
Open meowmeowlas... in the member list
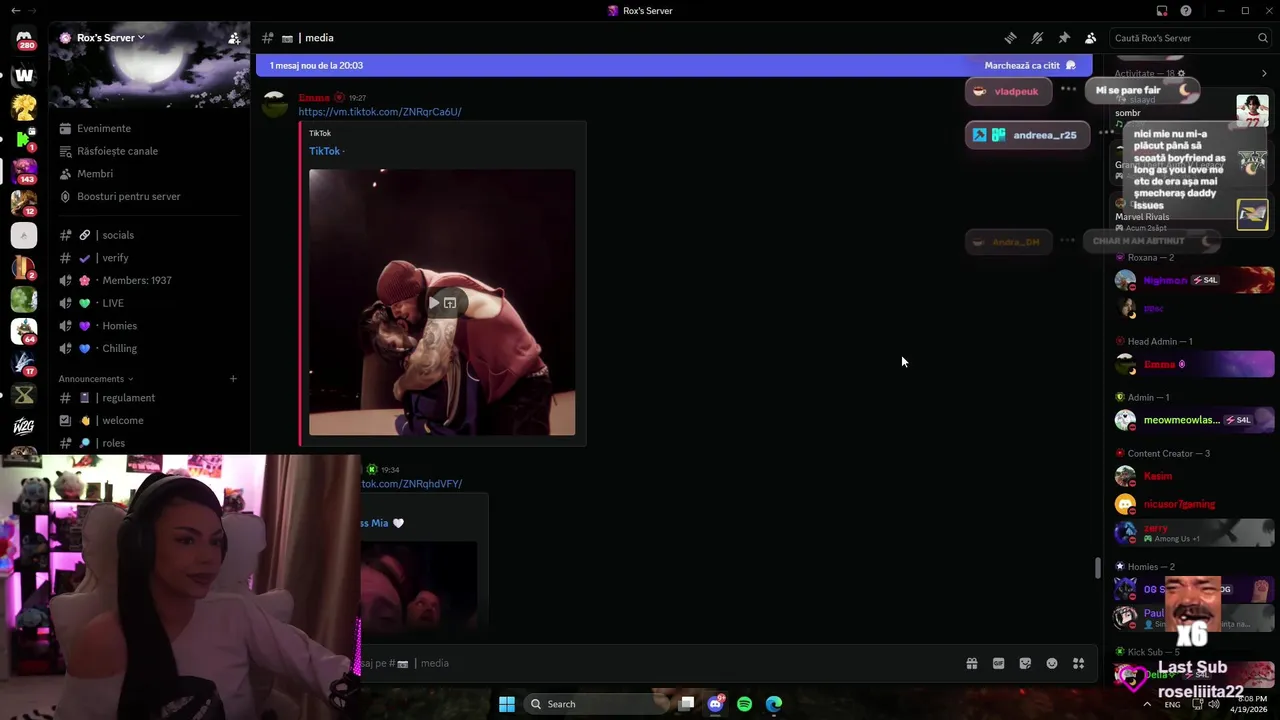(x=1193, y=420)
